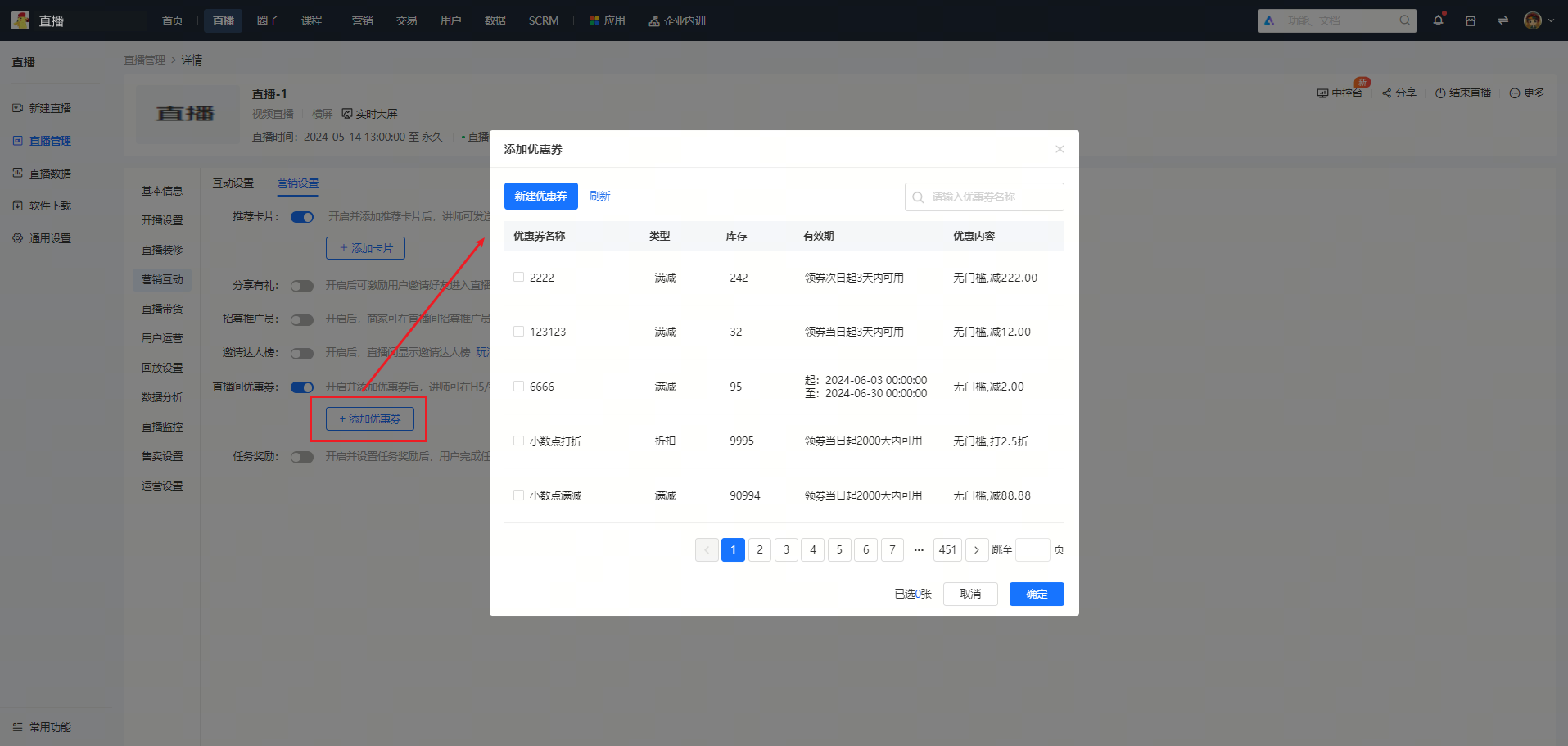Open the shop icon in top bar
The width and height of the screenshot is (1568, 746).
(x=1471, y=20)
